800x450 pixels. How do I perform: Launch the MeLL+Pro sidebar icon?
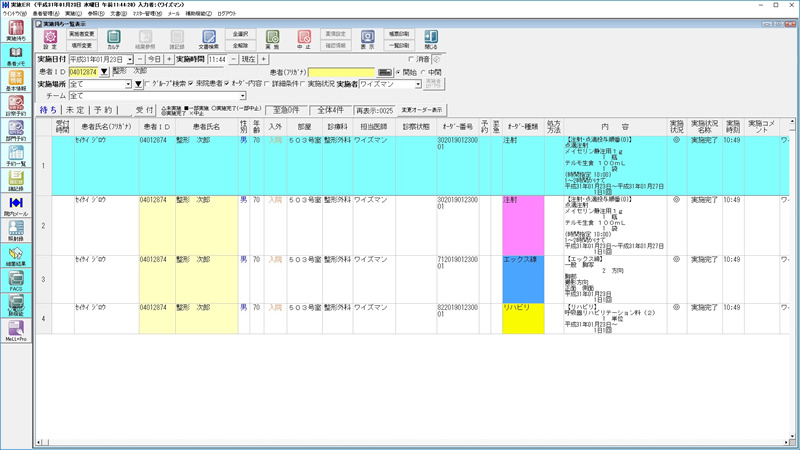(16, 331)
